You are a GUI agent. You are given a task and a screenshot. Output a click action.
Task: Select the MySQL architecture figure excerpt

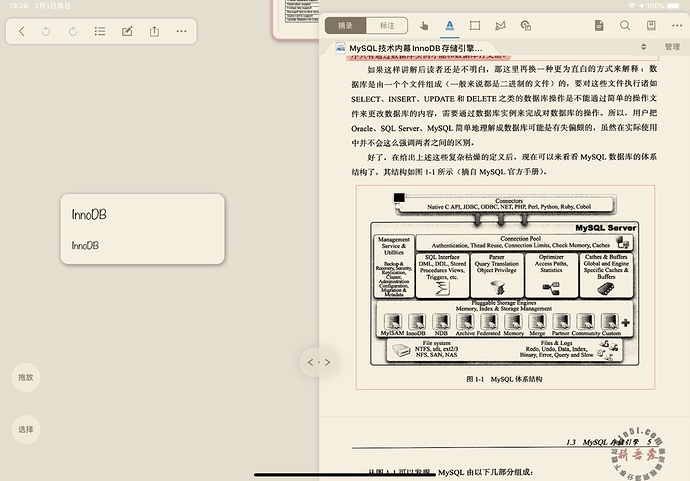pyautogui.click(x=505, y=287)
